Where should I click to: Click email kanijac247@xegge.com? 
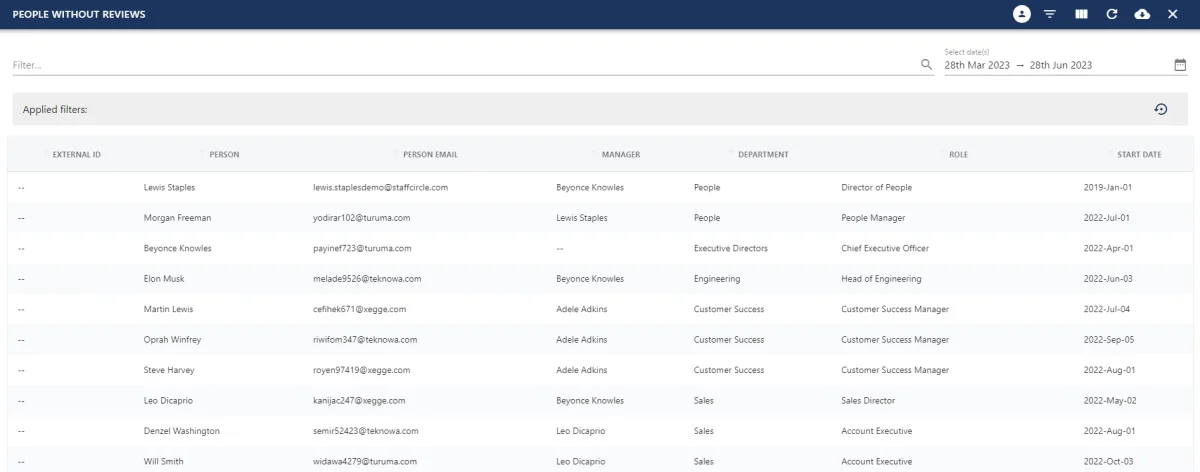coord(359,400)
